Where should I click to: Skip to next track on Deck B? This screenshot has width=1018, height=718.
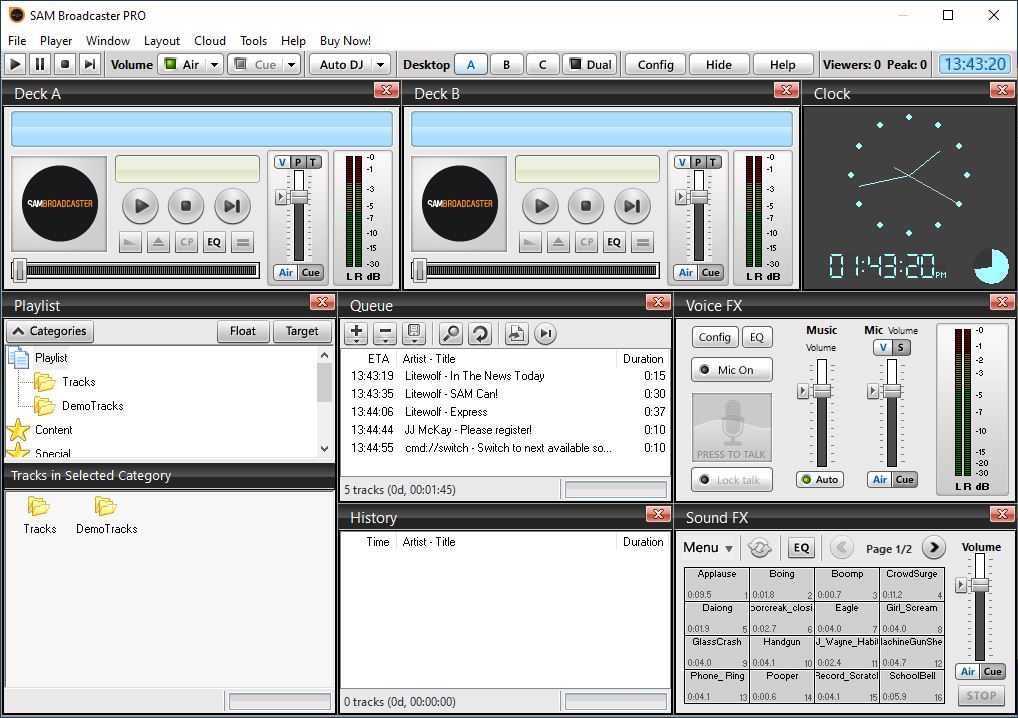632,206
